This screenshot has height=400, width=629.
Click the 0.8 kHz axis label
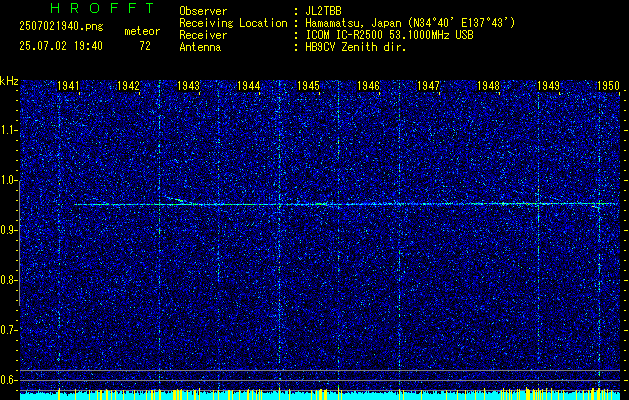click(x=8, y=280)
